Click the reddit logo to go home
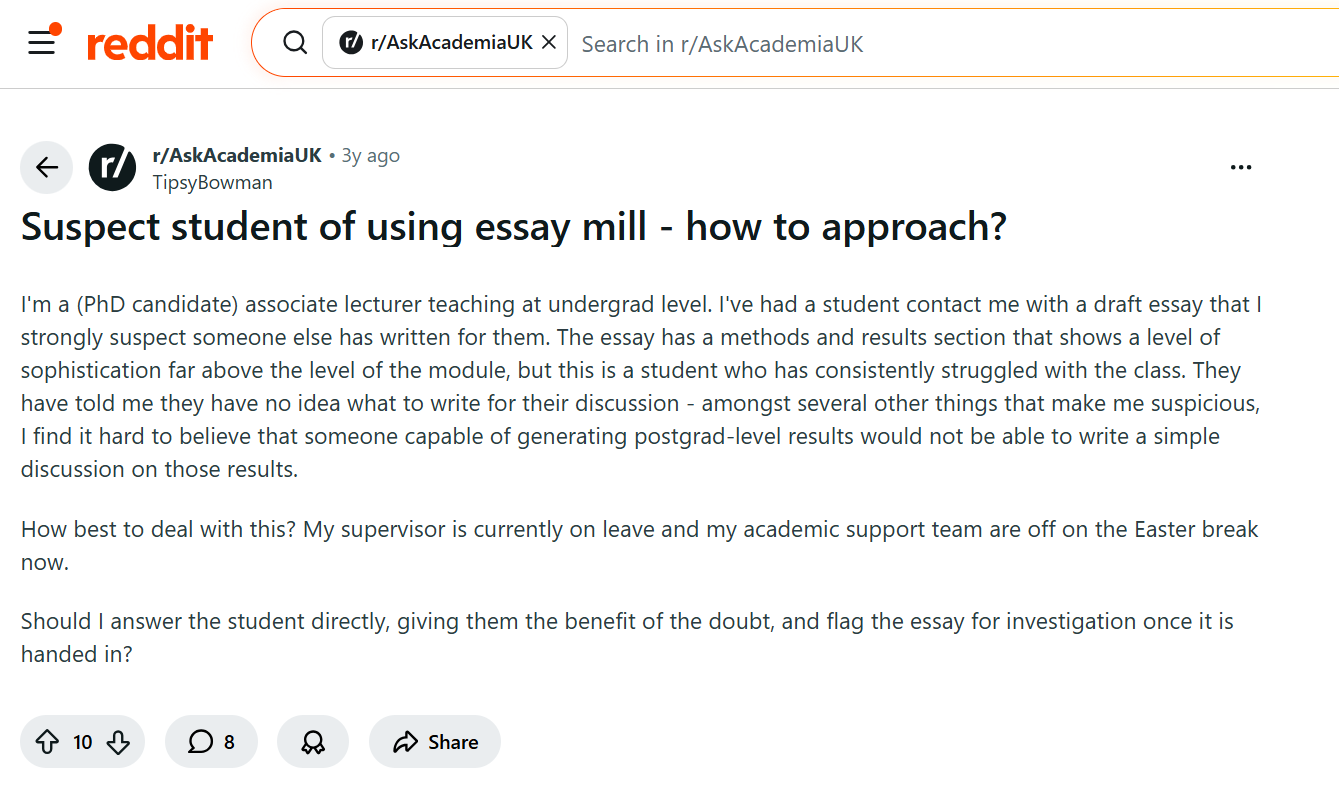Viewport: 1339px width, 792px height. [150, 43]
